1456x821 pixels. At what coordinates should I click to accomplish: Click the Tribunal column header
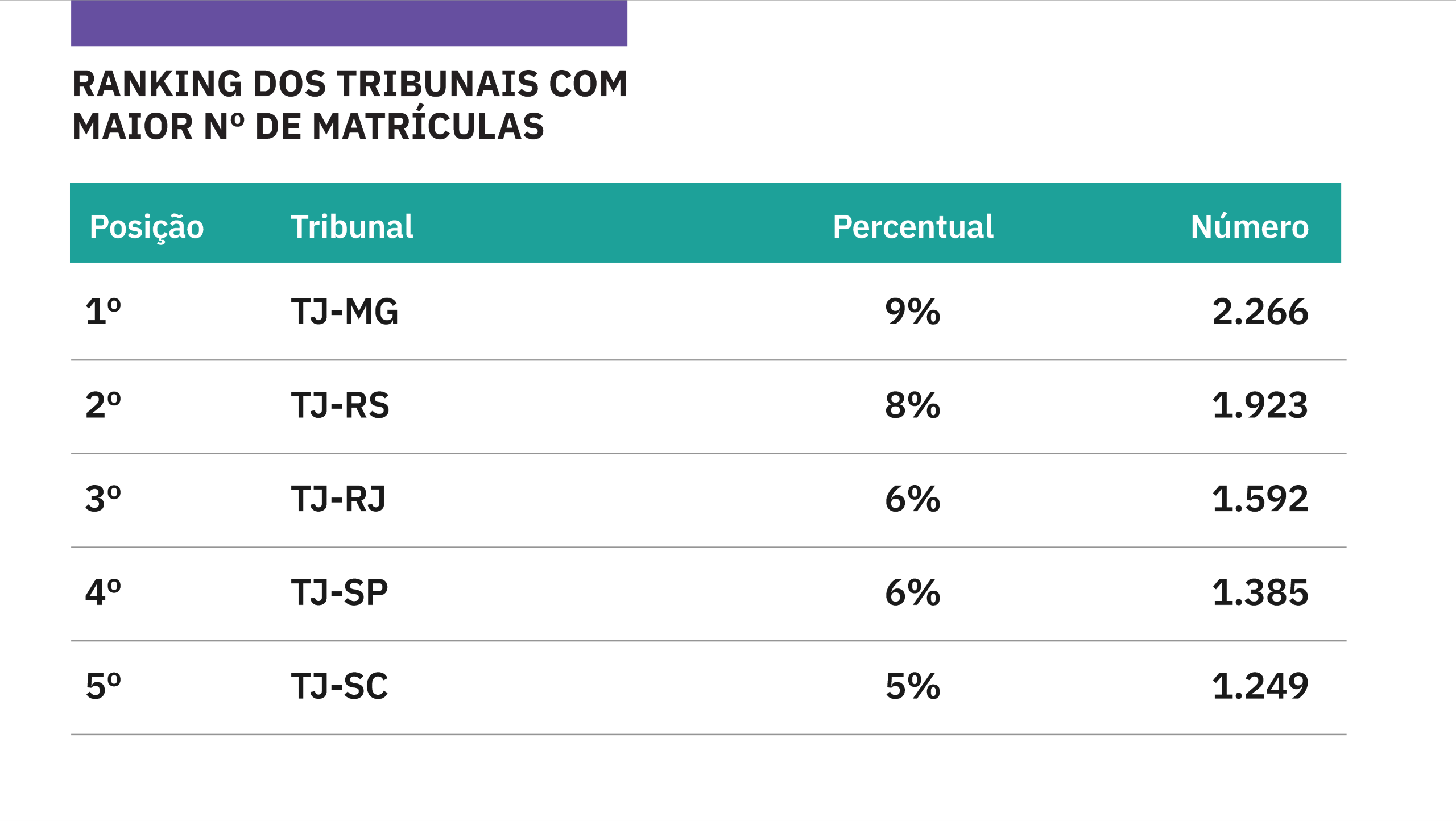[x=352, y=227]
